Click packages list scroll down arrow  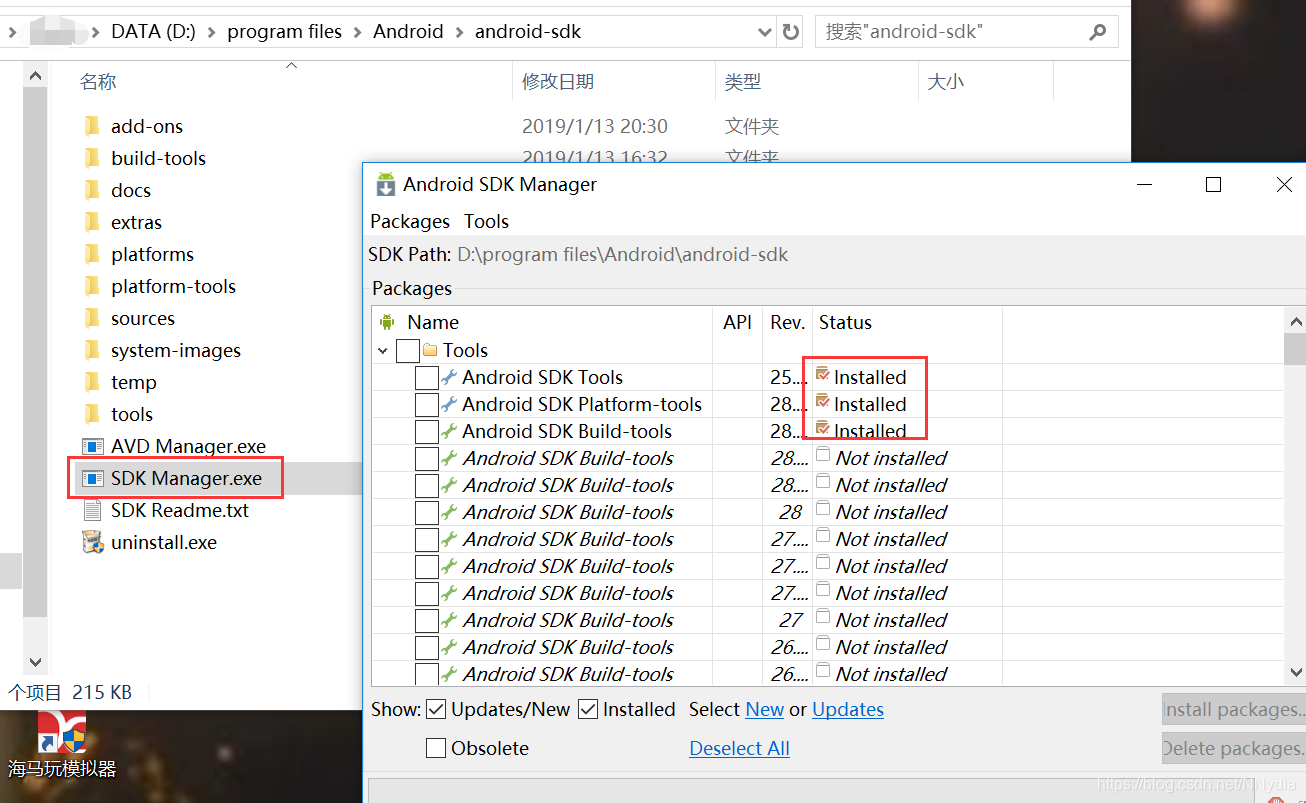(1295, 673)
